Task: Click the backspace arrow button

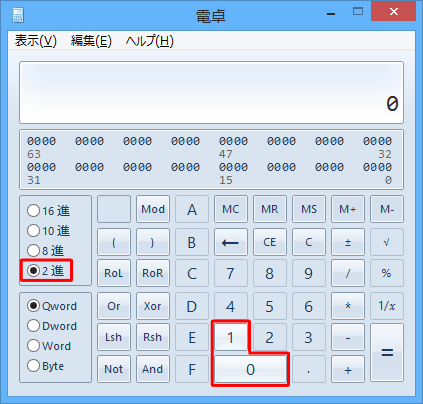Action: click(231, 242)
